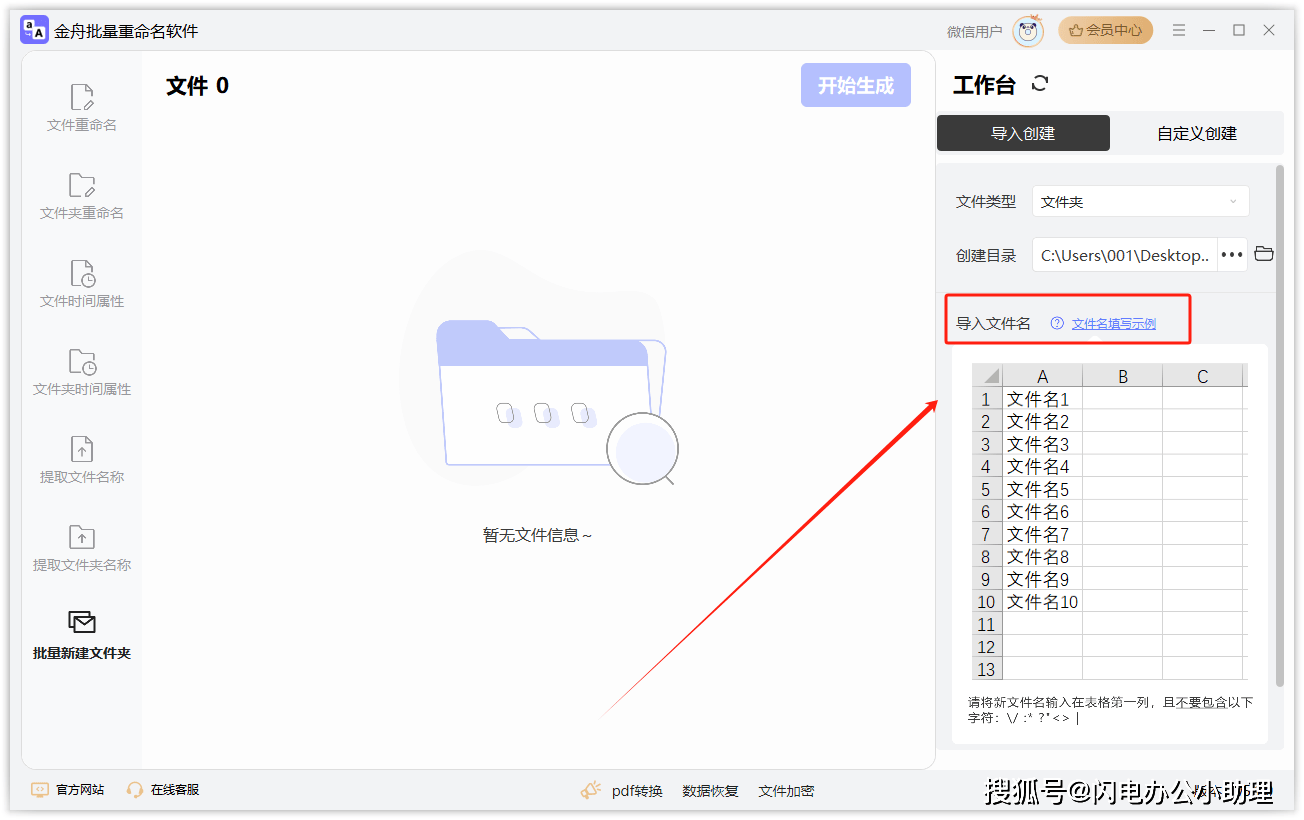Click the 文件 0 heading
The height and width of the screenshot is (820, 1304).
tap(197, 86)
